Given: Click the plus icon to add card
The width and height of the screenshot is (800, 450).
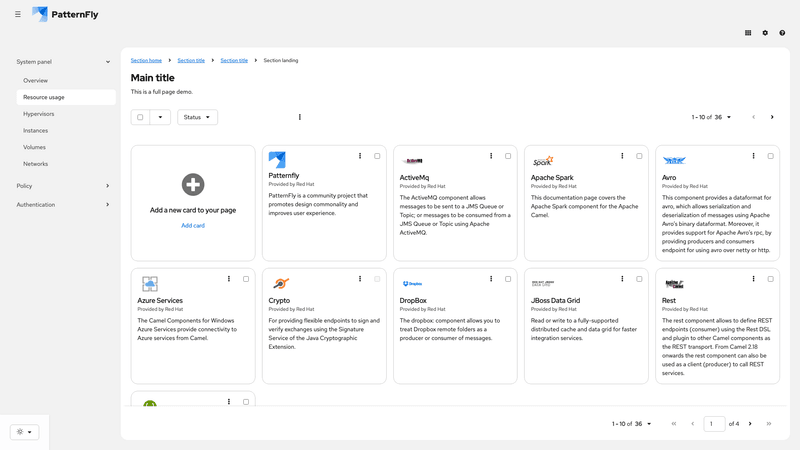Looking at the screenshot, I should 193,185.
